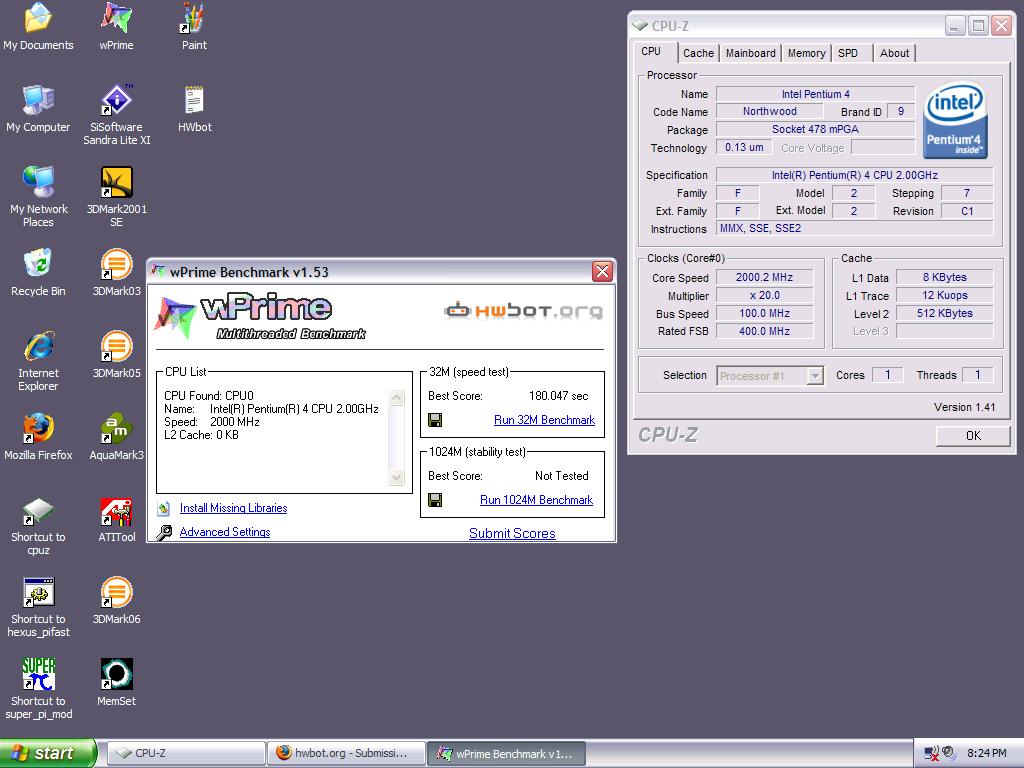Click Install Missing Libraries link

tap(233, 507)
